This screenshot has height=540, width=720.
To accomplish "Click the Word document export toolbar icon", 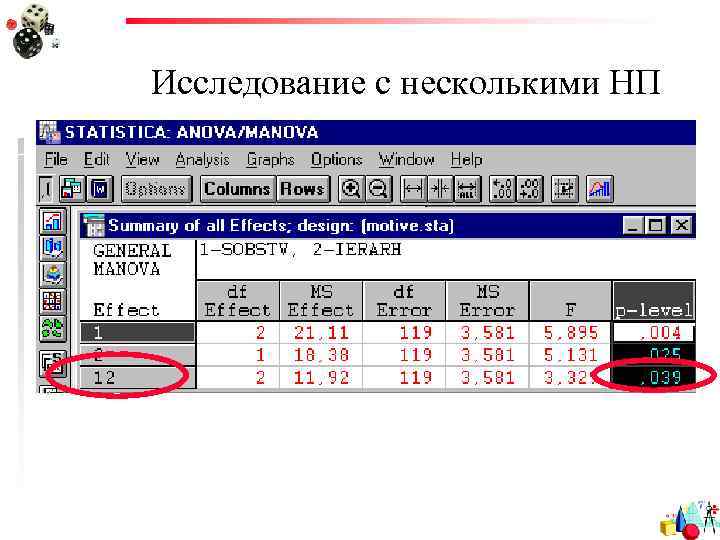I will pyautogui.click(x=100, y=189).
